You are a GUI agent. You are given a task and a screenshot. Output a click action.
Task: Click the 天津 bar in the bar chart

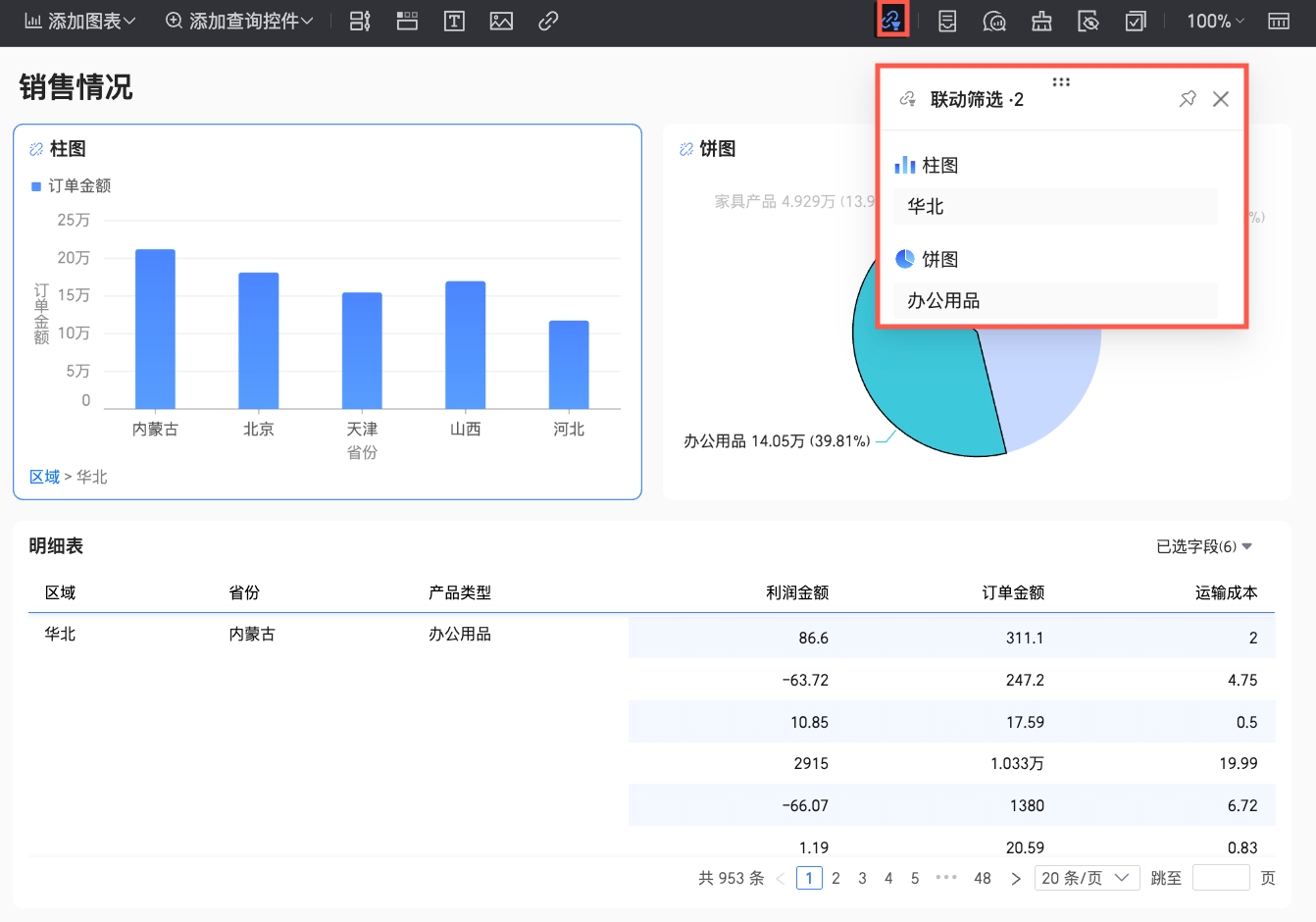point(362,350)
